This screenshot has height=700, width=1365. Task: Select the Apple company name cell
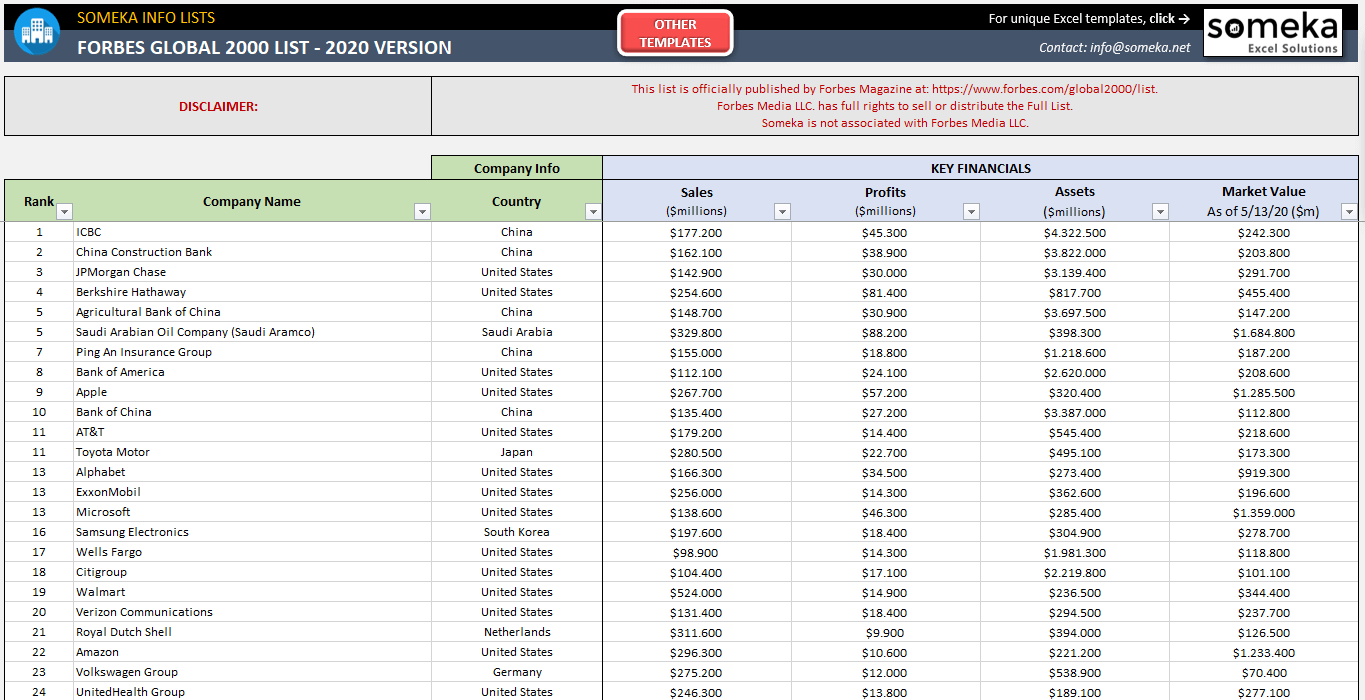coord(253,392)
